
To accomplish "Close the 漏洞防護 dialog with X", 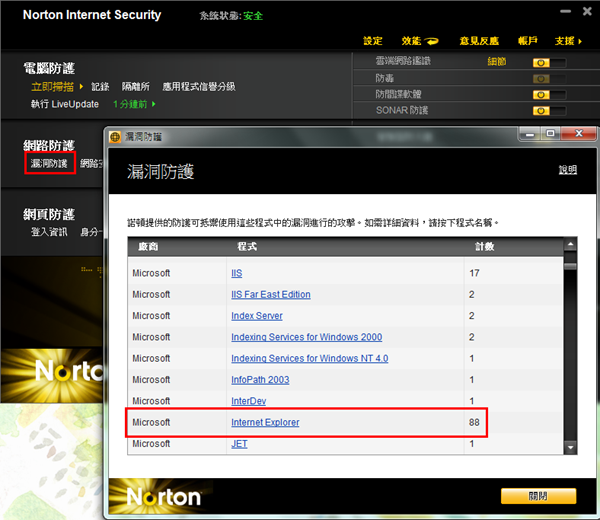I will click(x=579, y=133).
